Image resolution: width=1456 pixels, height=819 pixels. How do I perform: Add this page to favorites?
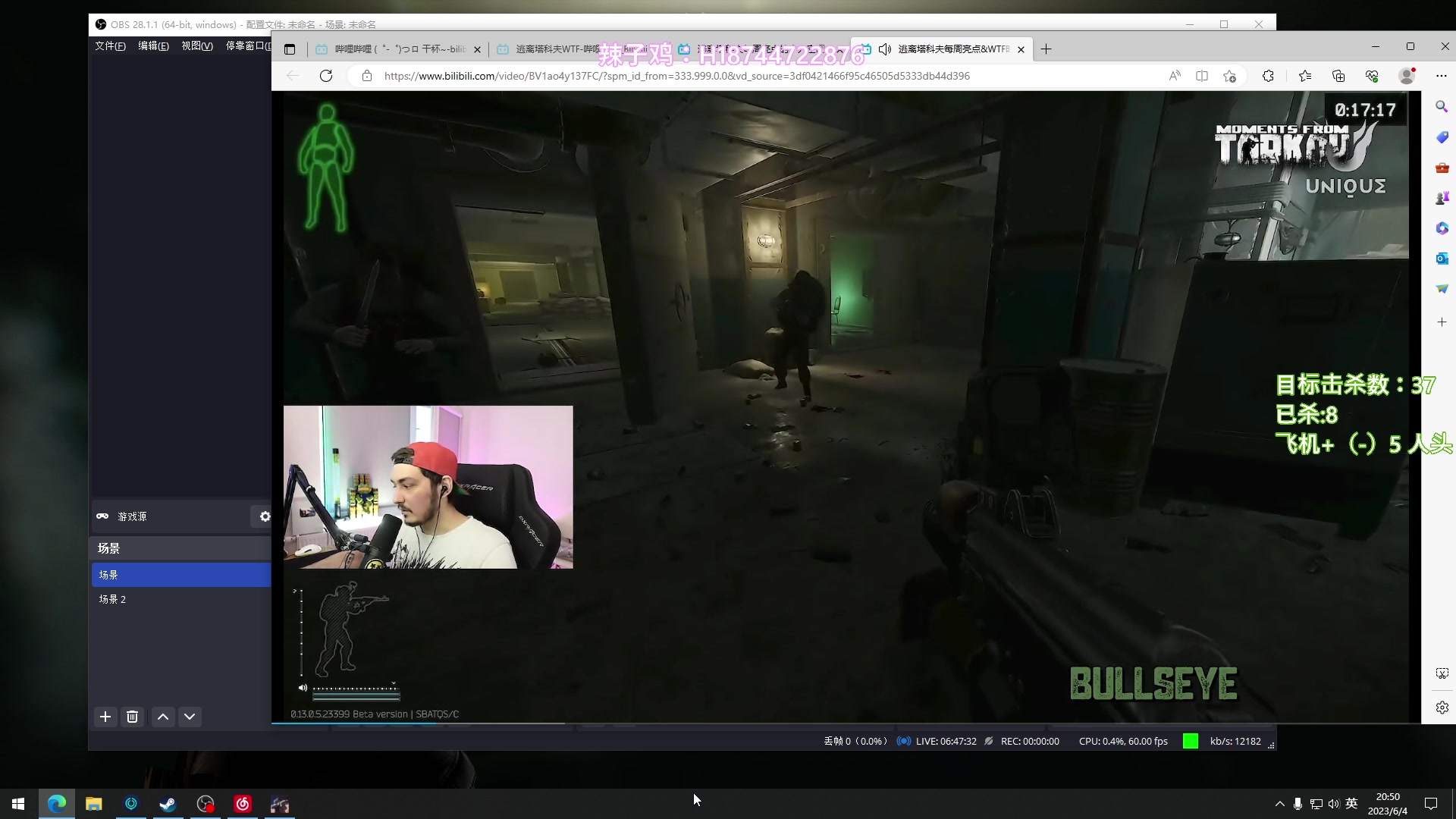point(1230,76)
